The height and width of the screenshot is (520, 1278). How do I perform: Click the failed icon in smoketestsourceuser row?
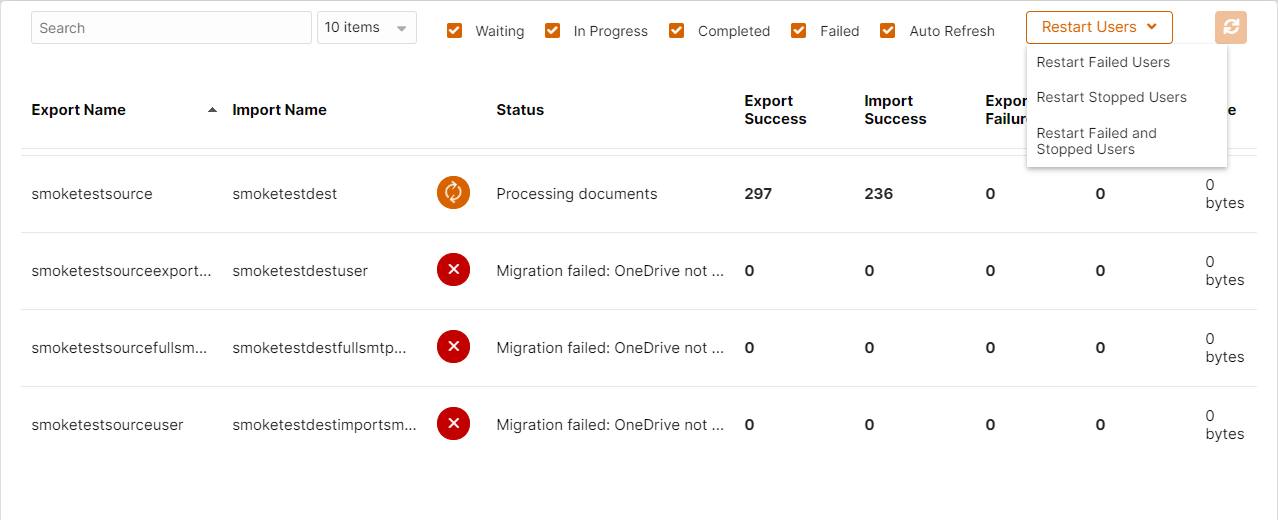453,423
